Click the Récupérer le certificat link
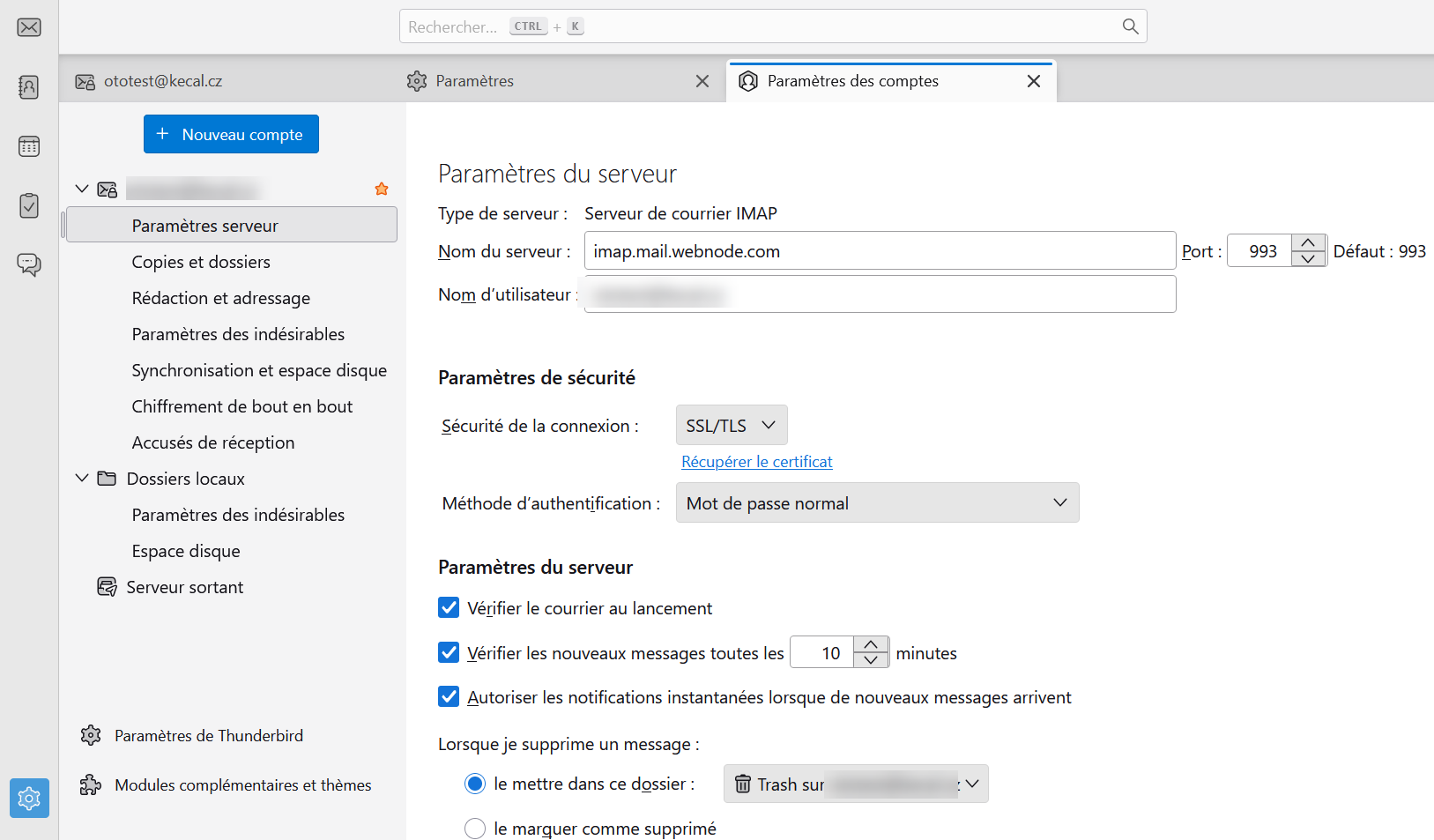The height and width of the screenshot is (840, 1434). pyautogui.click(x=757, y=462)
